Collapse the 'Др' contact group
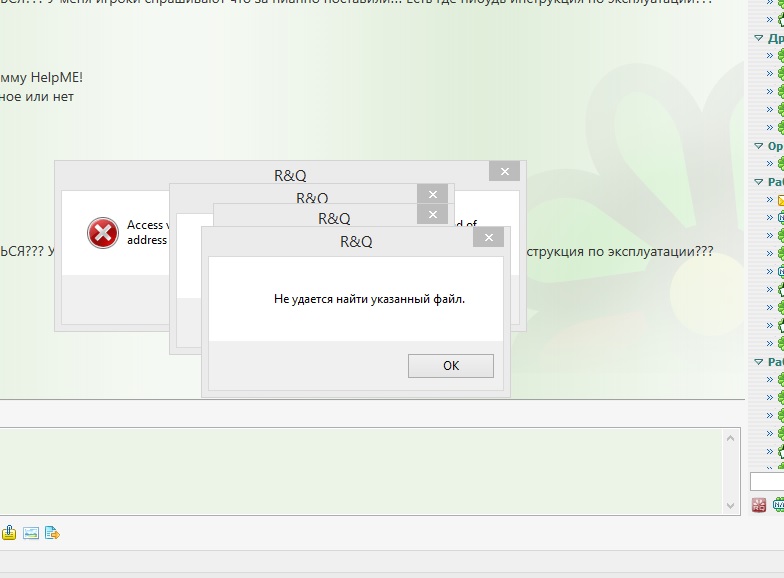The image size is (784, 578). pos(758,38)
